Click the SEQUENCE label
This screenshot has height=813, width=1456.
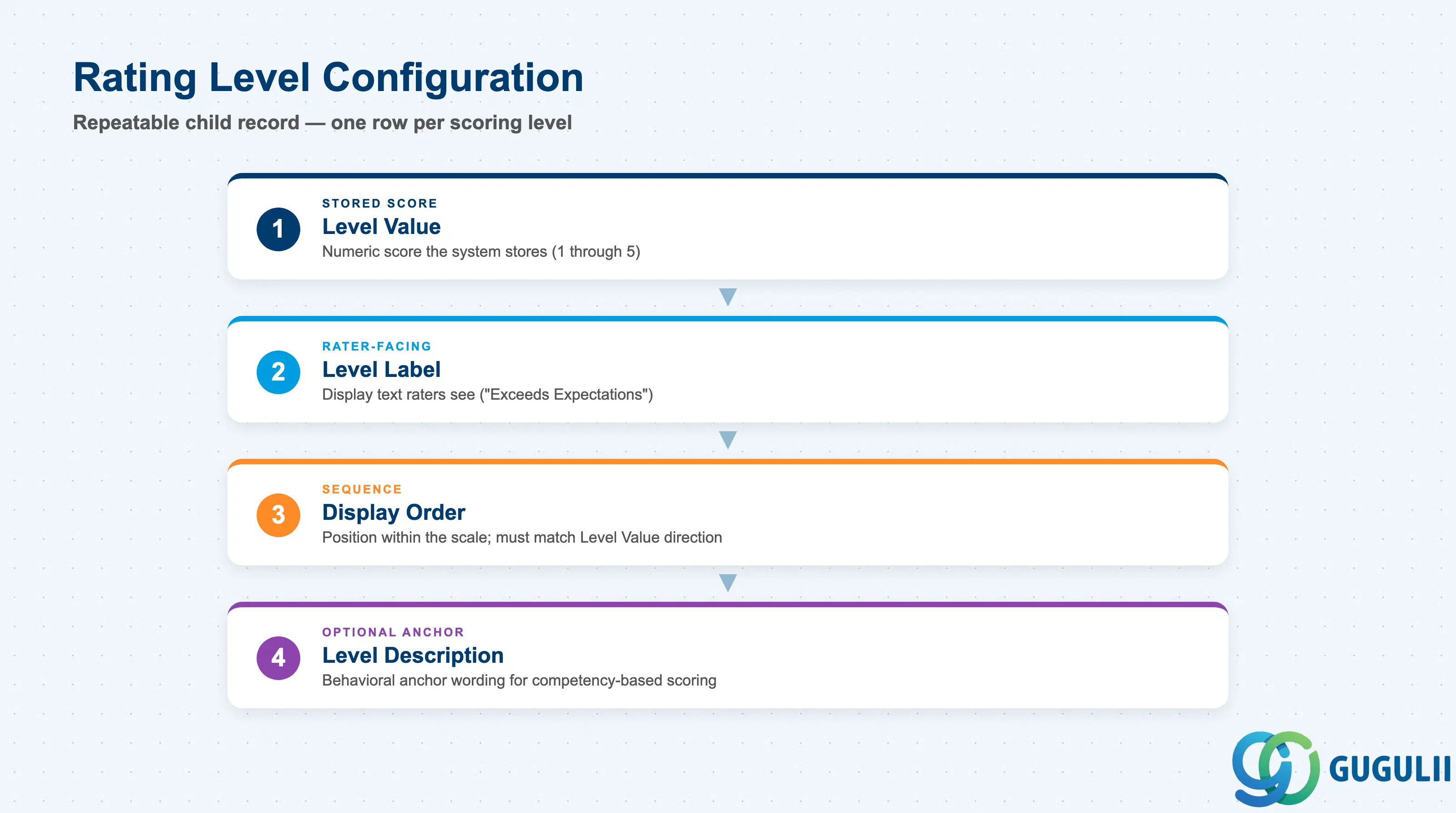click(x=362, y=489)
